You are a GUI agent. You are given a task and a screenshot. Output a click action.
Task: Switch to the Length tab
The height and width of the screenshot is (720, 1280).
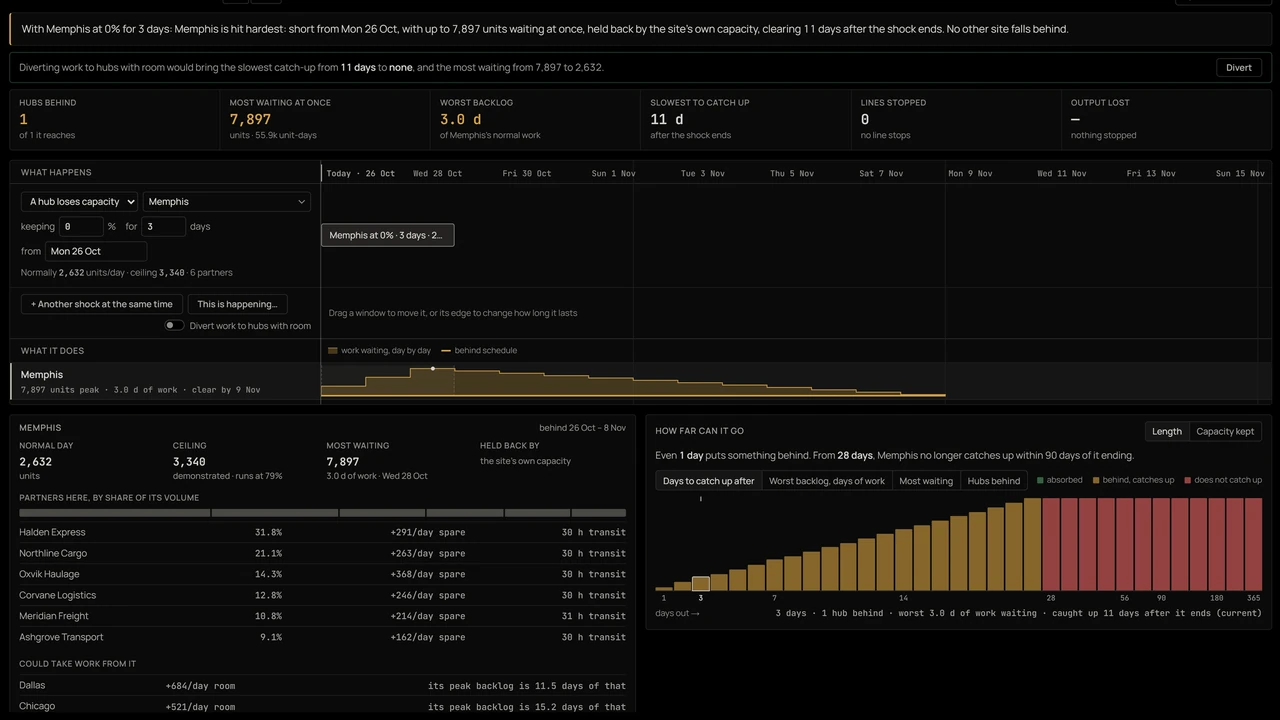click(x=1167, y=431)
